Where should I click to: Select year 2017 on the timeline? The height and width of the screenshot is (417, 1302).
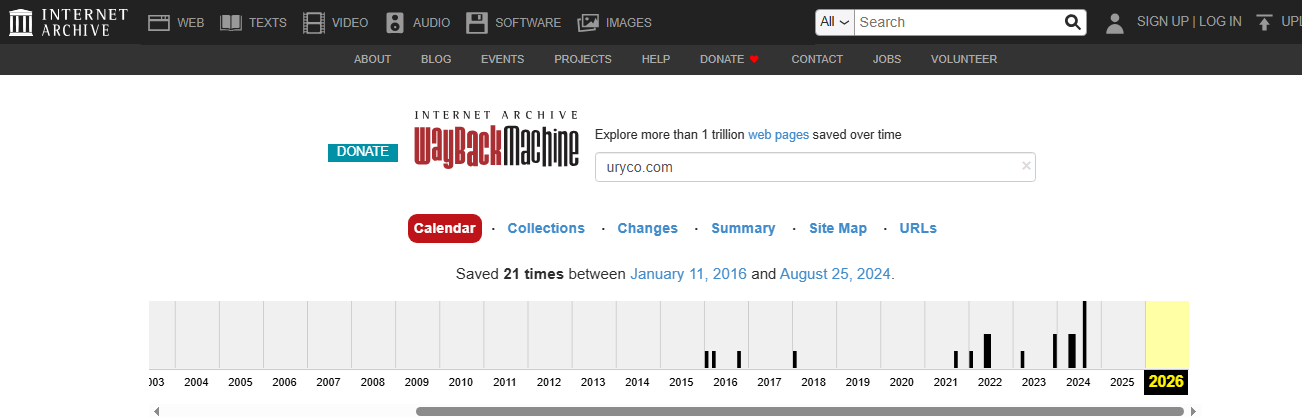769,382
